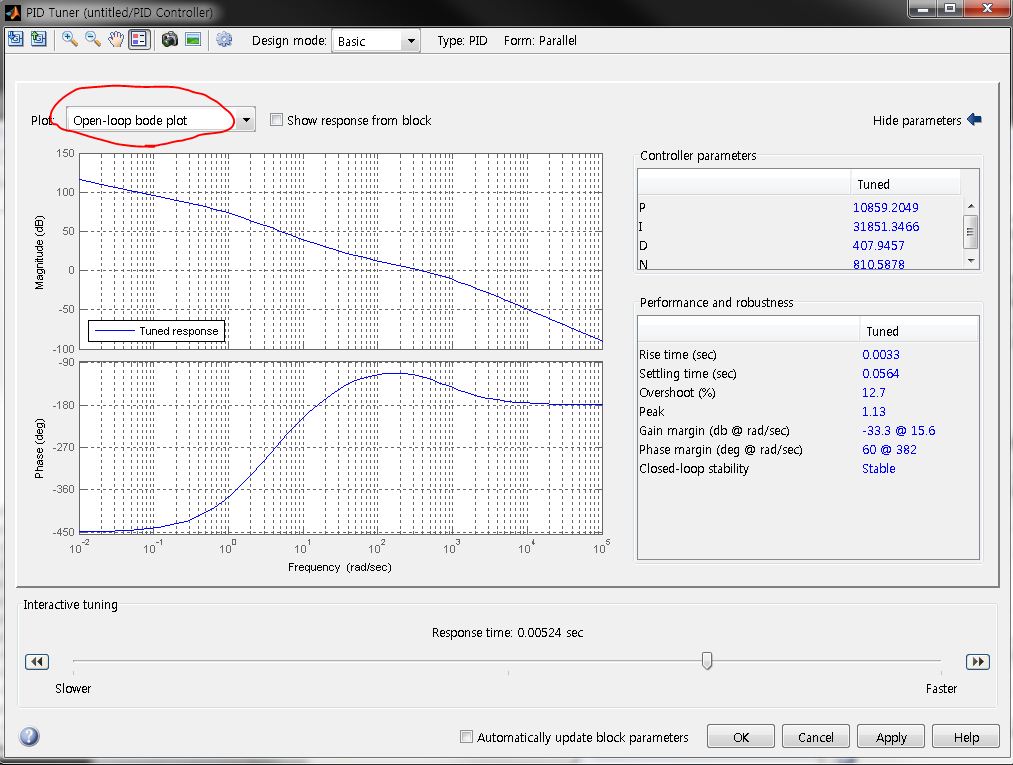Click the Interactive tuning section title
The height and width of the screenshot is (765, 1013).
click(x=70, y=604)
